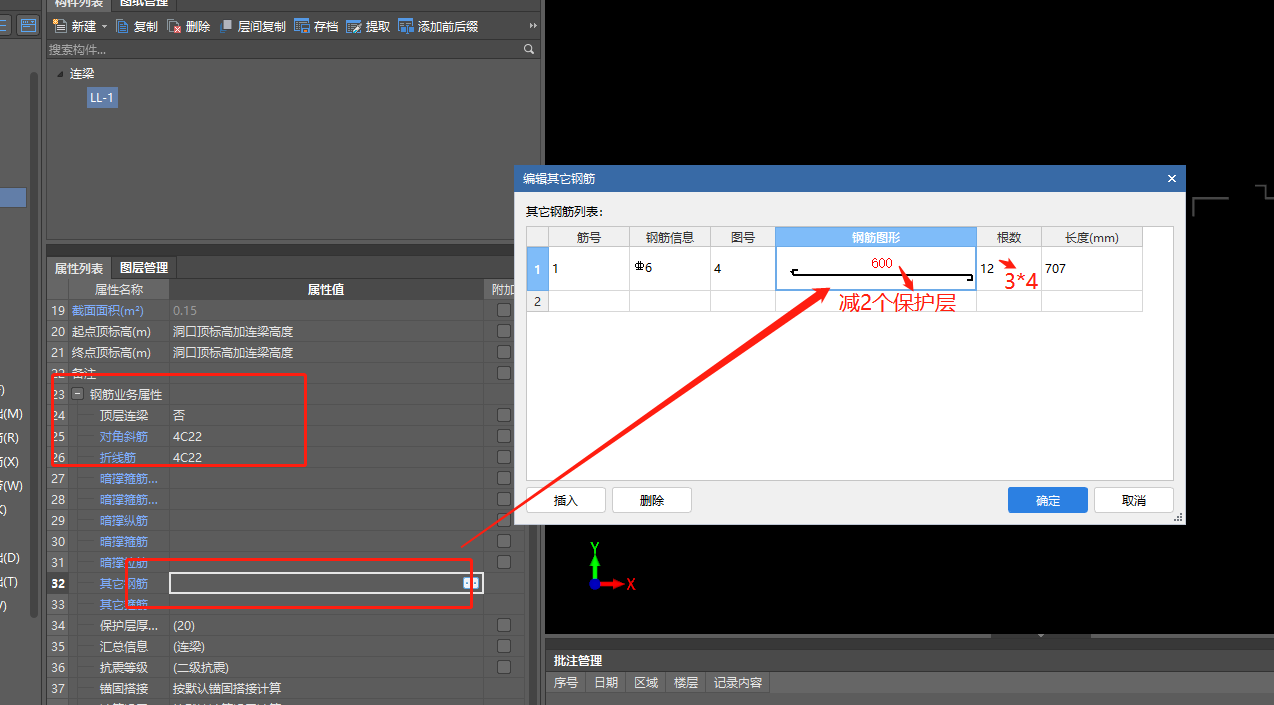Click the 图号 cell with value 4
The width and height of the screenshot is (1274, 705).
pyautogui.click(x=743, y=269)
